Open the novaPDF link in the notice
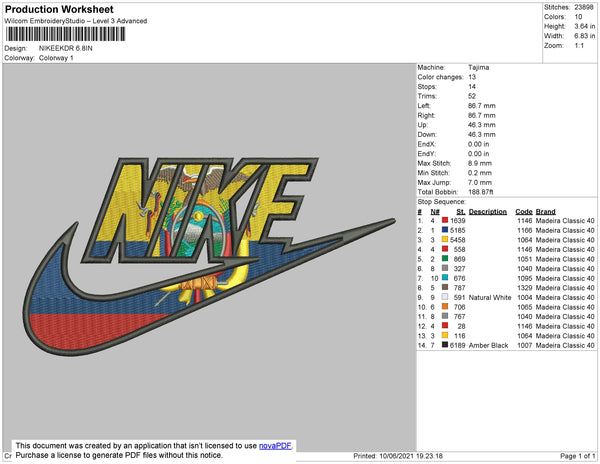 pyautogui.click(x=275, y=446)
